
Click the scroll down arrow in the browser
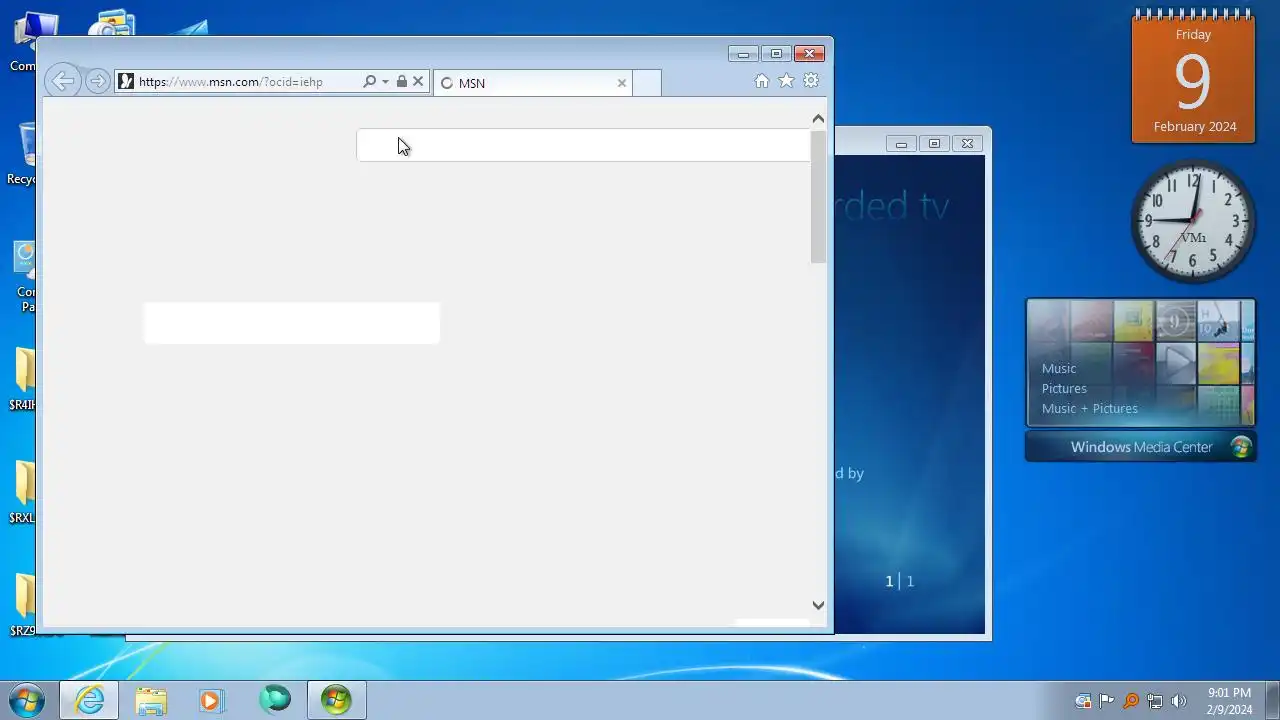coord(818,605)
